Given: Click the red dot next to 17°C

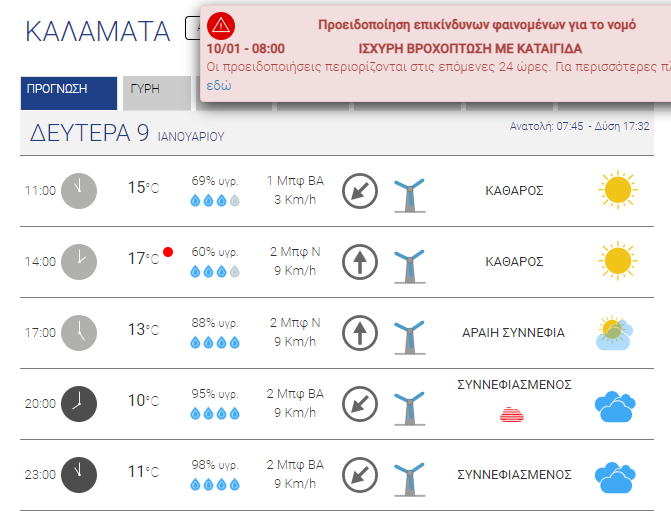Looking at the screenshot, I should click(x=168, y=252).
